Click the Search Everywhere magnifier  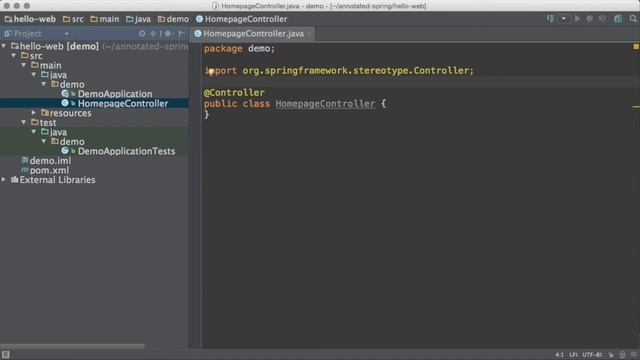[633, 19]
